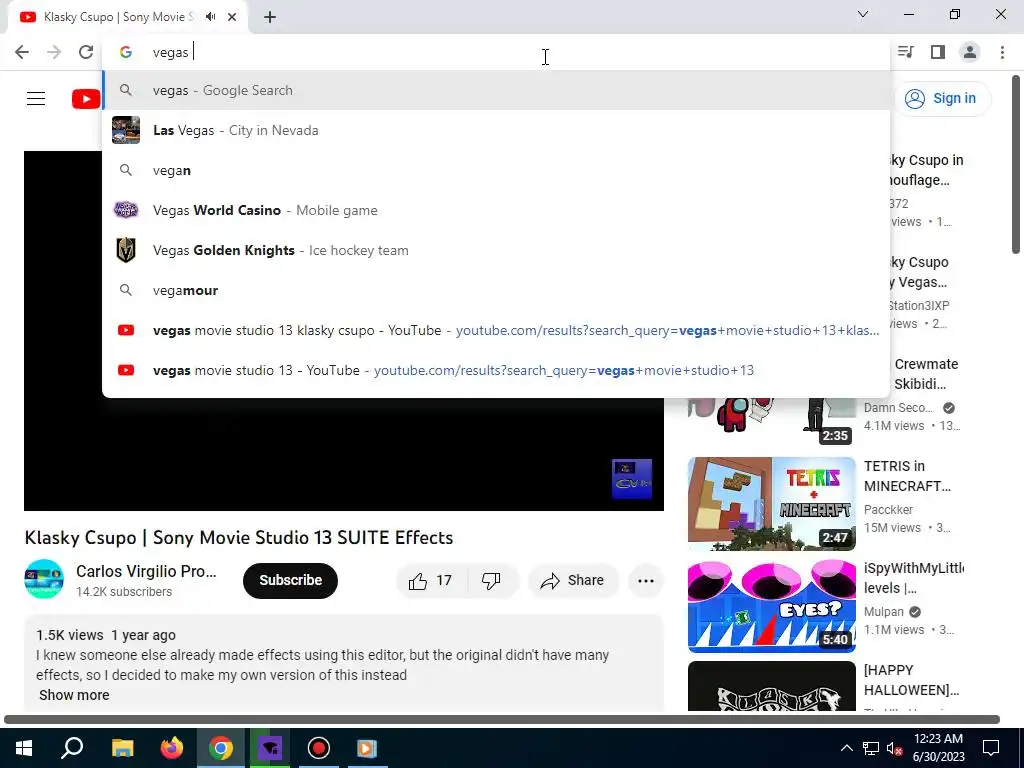The height and width of the screenshot is (768, 1024).
Task: Mute the tab using the speaker icon
Action: (x=210, y=17)
